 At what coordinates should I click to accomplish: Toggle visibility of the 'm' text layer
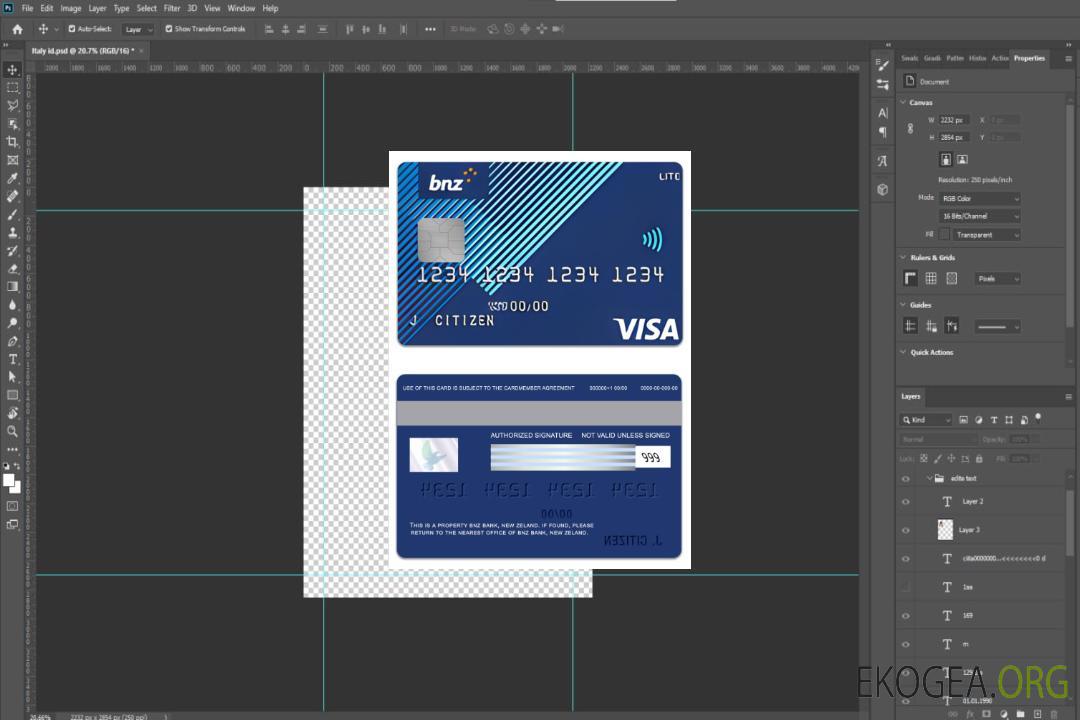point(906,645)
